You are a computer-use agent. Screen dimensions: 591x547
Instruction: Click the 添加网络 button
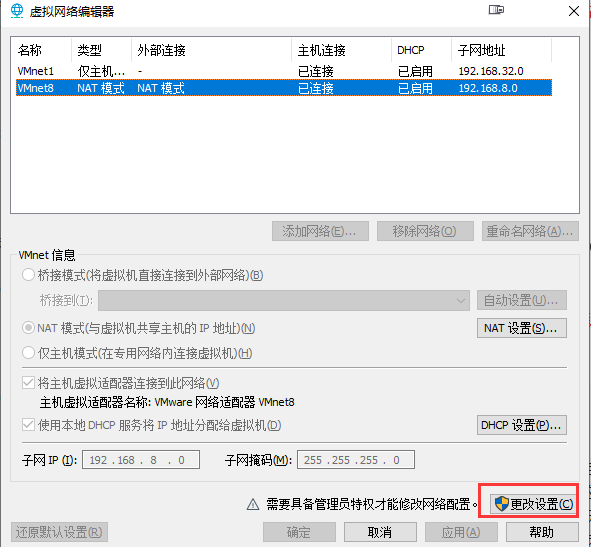click(x=320, y=231)
